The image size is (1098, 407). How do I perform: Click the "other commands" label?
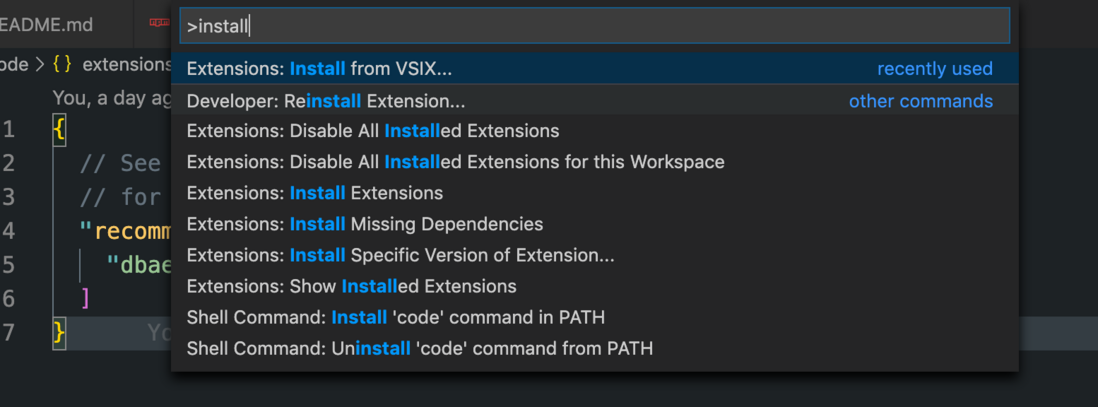921,101
